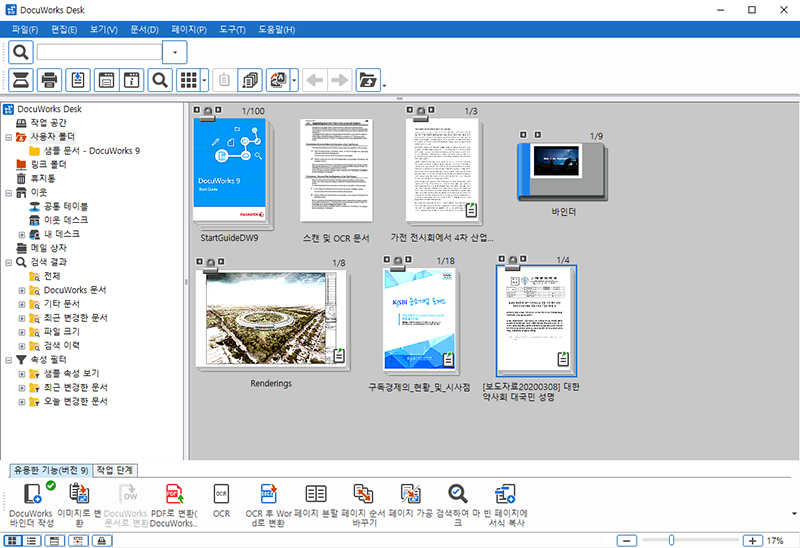The height and width of the screenshot is (548, 800).
Task: Select 작업 공간 in the folder tree
Action: point(48,123)
